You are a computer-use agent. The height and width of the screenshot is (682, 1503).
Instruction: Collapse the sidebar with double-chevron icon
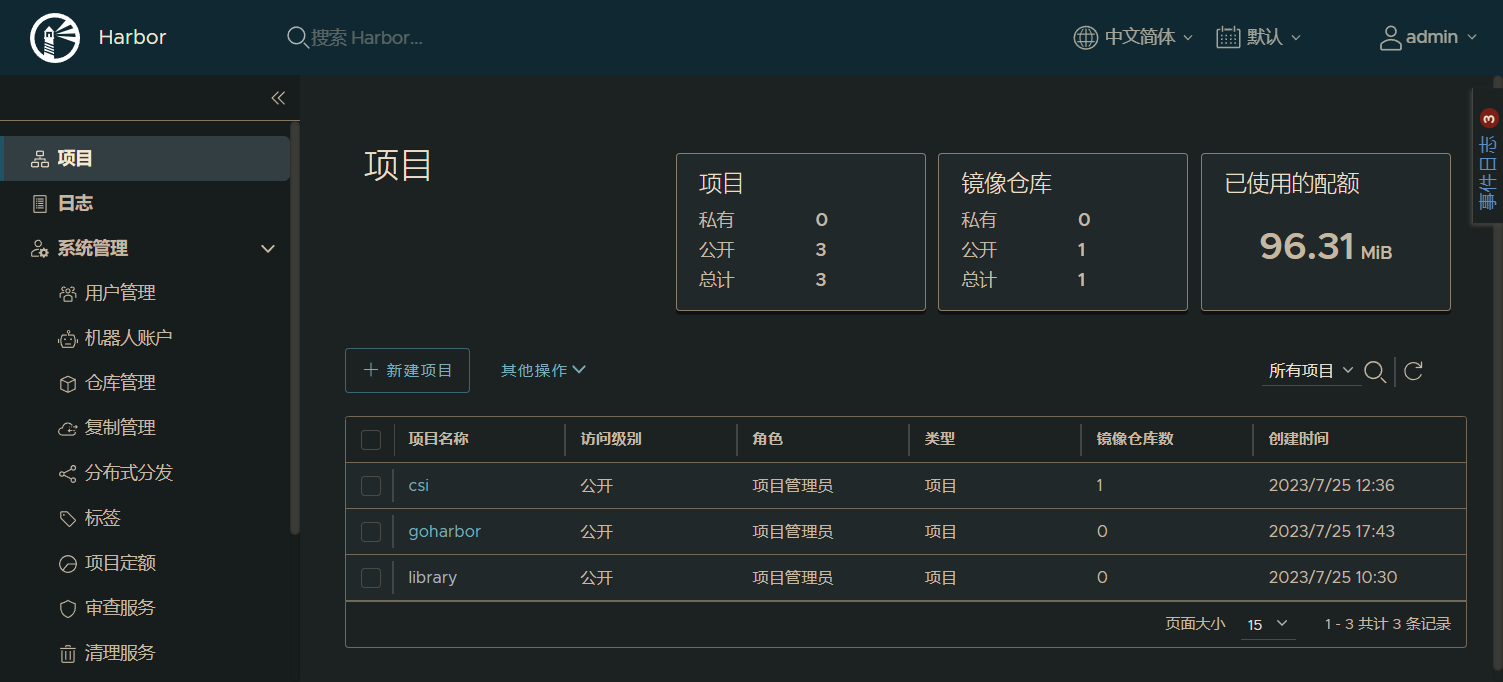point(278,98)
